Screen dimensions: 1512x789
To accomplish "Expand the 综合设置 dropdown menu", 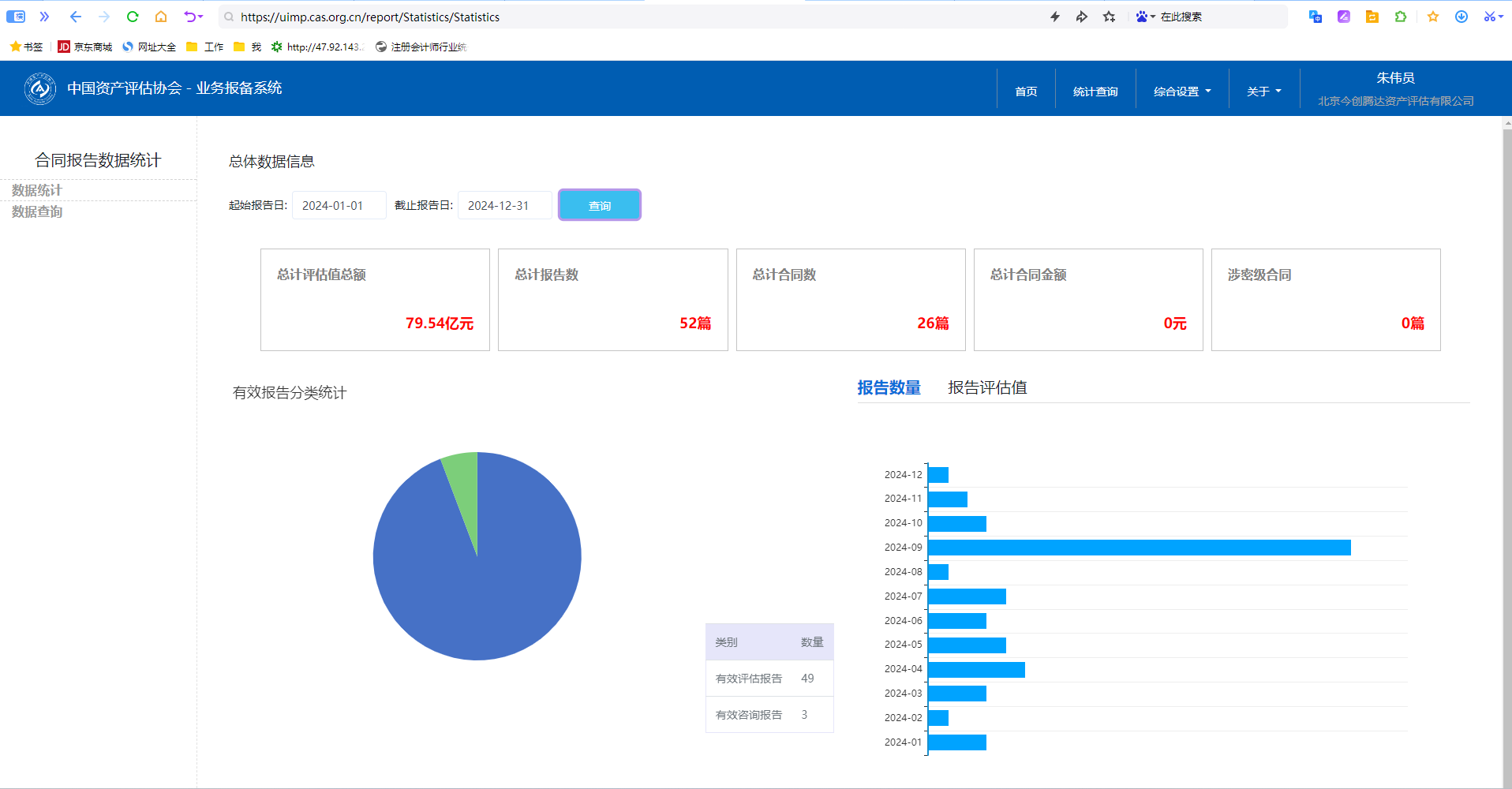I will (1181, 92).
